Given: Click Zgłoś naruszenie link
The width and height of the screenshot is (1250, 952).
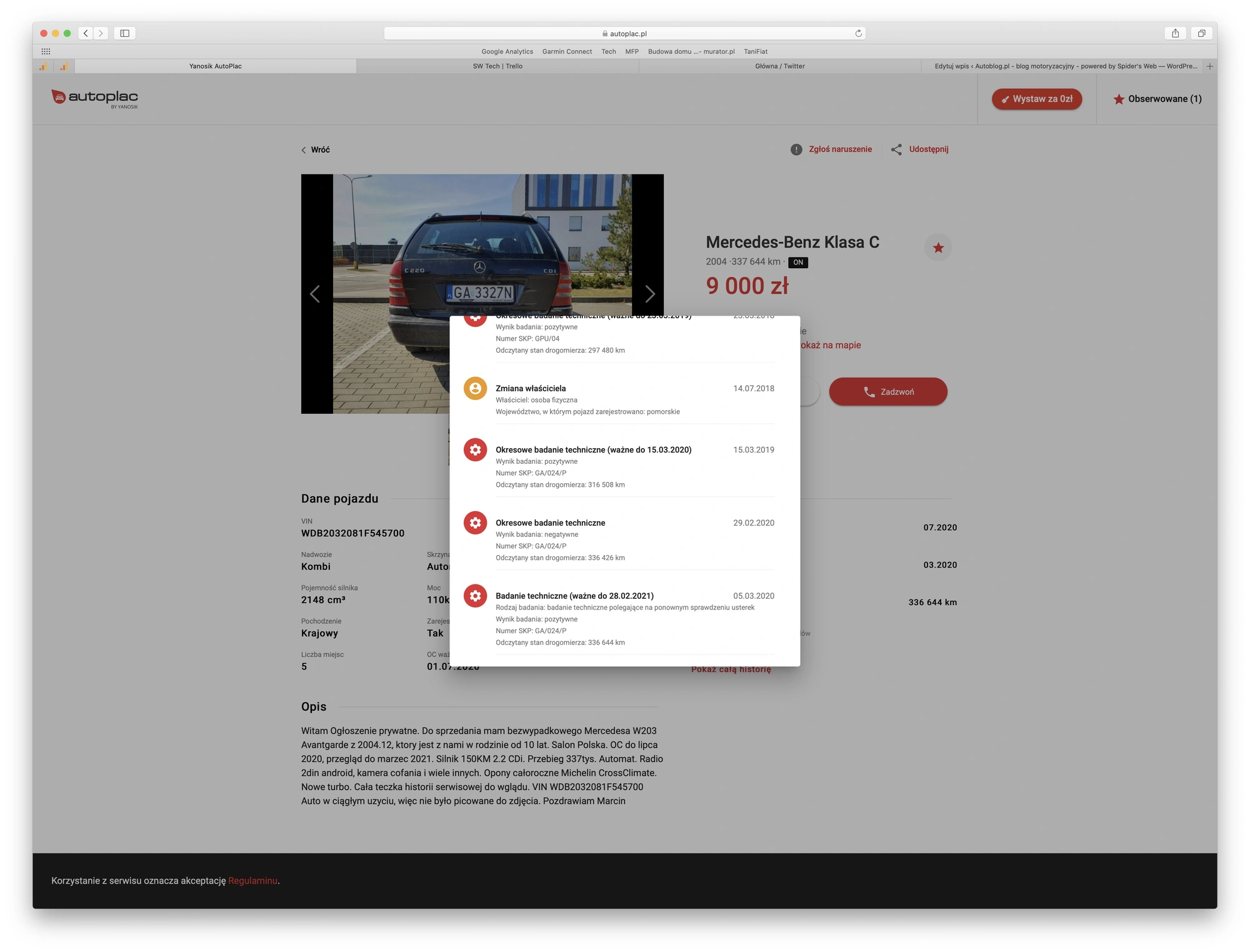Looking at the screenshot, I should tap(840, 149).
